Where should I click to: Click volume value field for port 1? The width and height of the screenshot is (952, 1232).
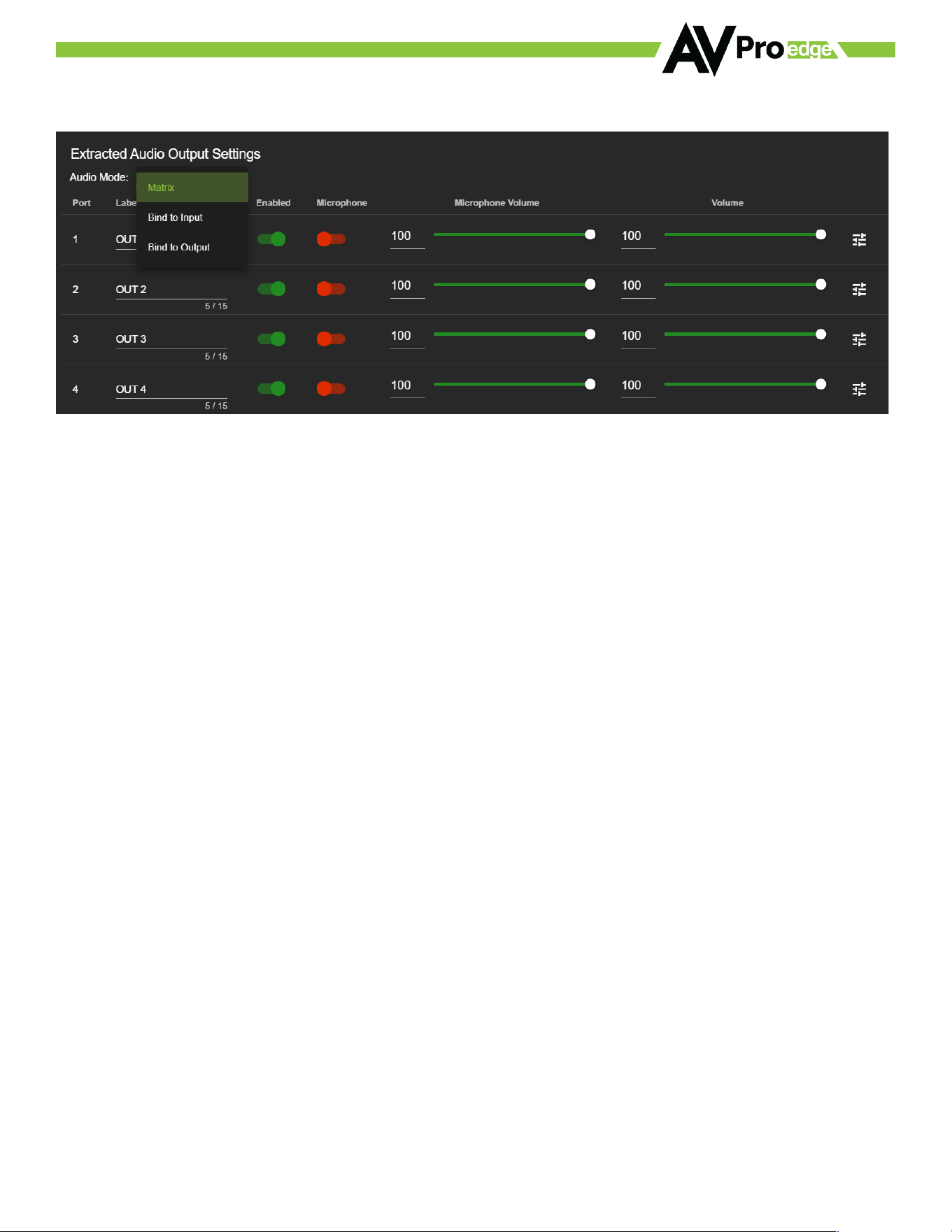[638, 236]
